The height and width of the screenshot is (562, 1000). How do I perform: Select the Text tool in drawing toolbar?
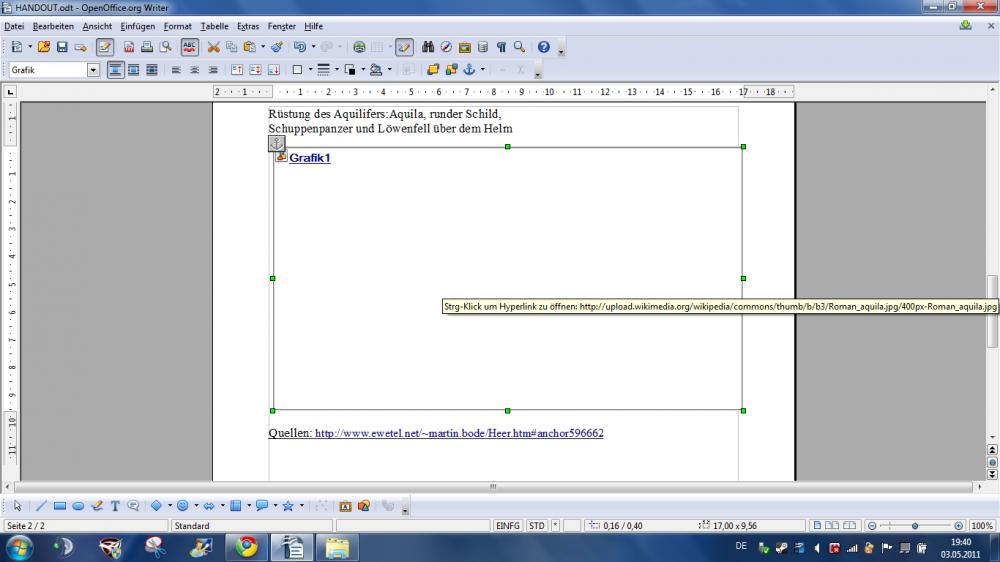(115, 506)
